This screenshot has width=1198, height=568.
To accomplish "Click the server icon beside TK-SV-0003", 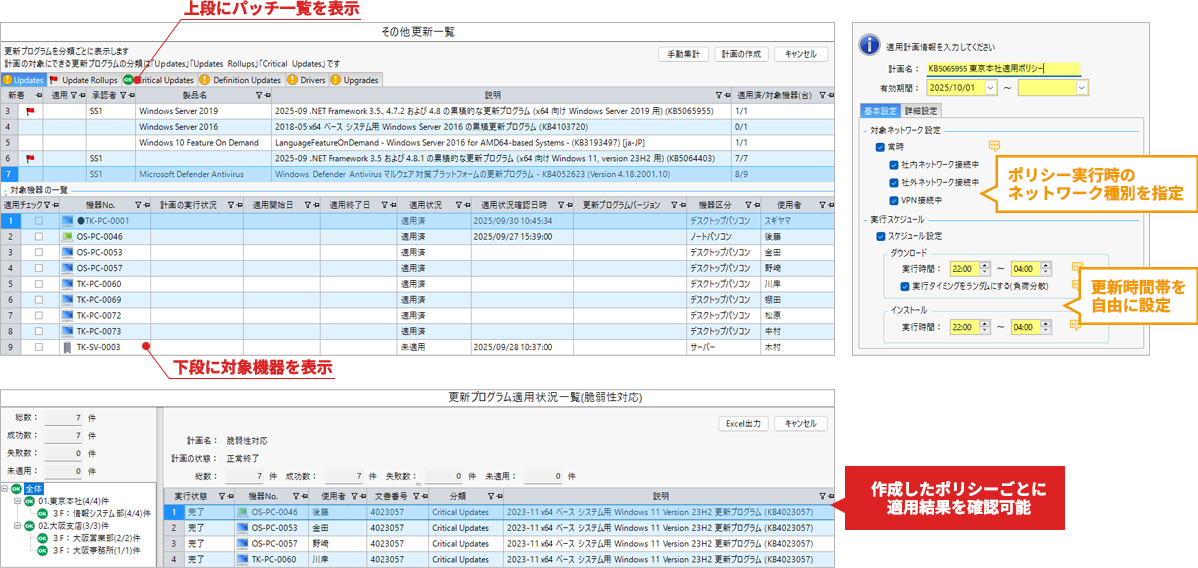I will (68, 347).
